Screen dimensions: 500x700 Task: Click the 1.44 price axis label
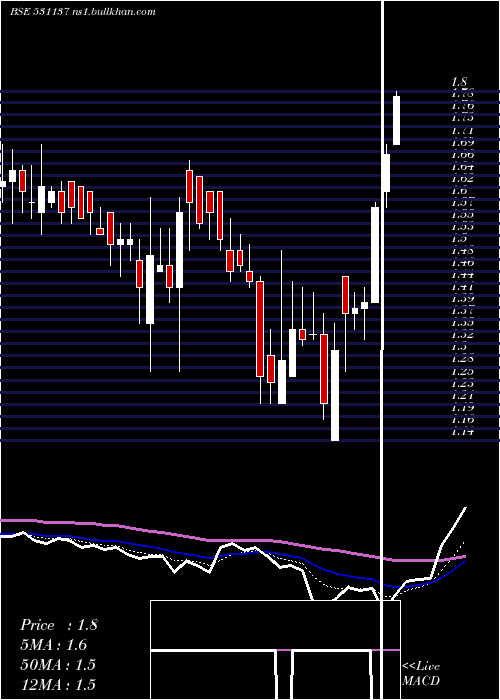click(x=462, y=275)
